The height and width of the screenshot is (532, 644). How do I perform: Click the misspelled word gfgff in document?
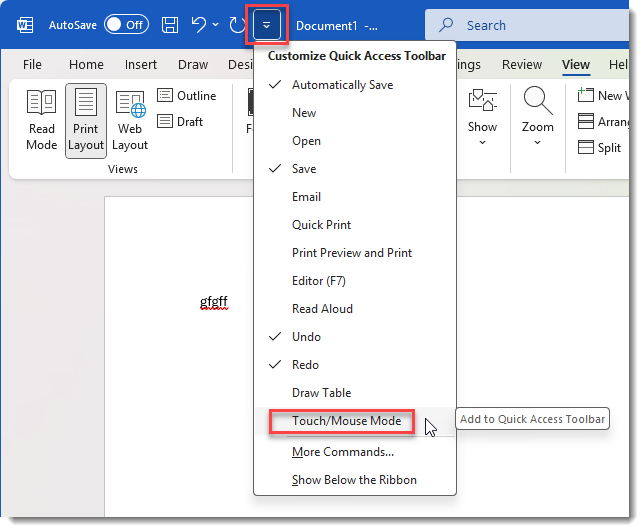click(x=214, y=302)
